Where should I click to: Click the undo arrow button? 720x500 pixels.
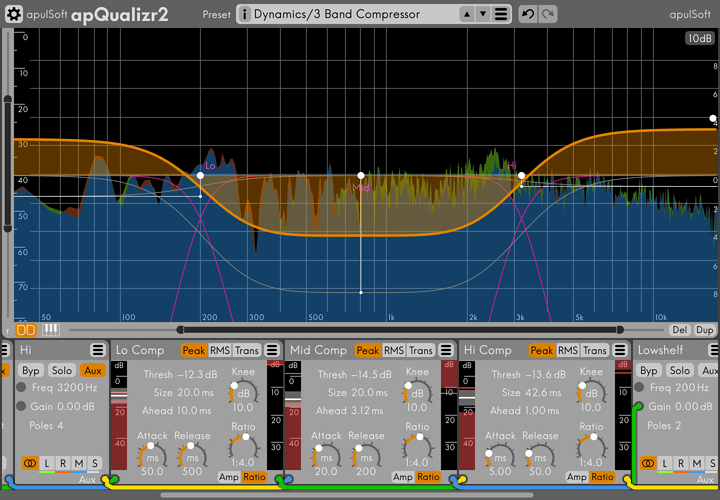528,14
